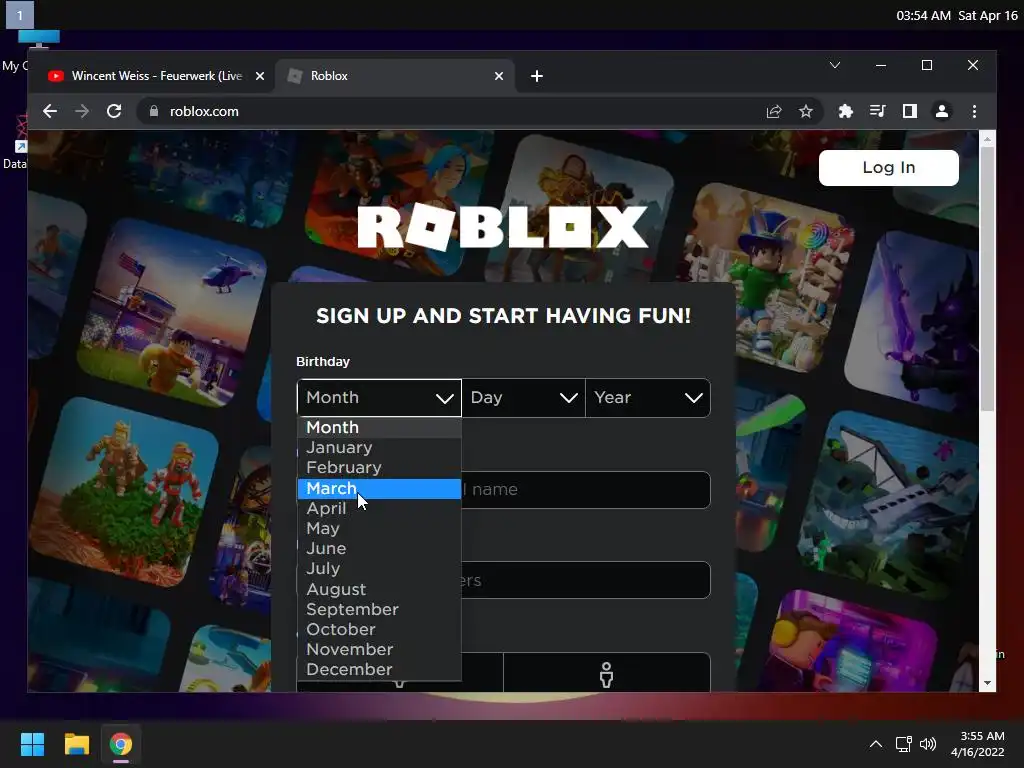Choose April from the month list
Screen dimensions: 1024x768
click(379, 509)
